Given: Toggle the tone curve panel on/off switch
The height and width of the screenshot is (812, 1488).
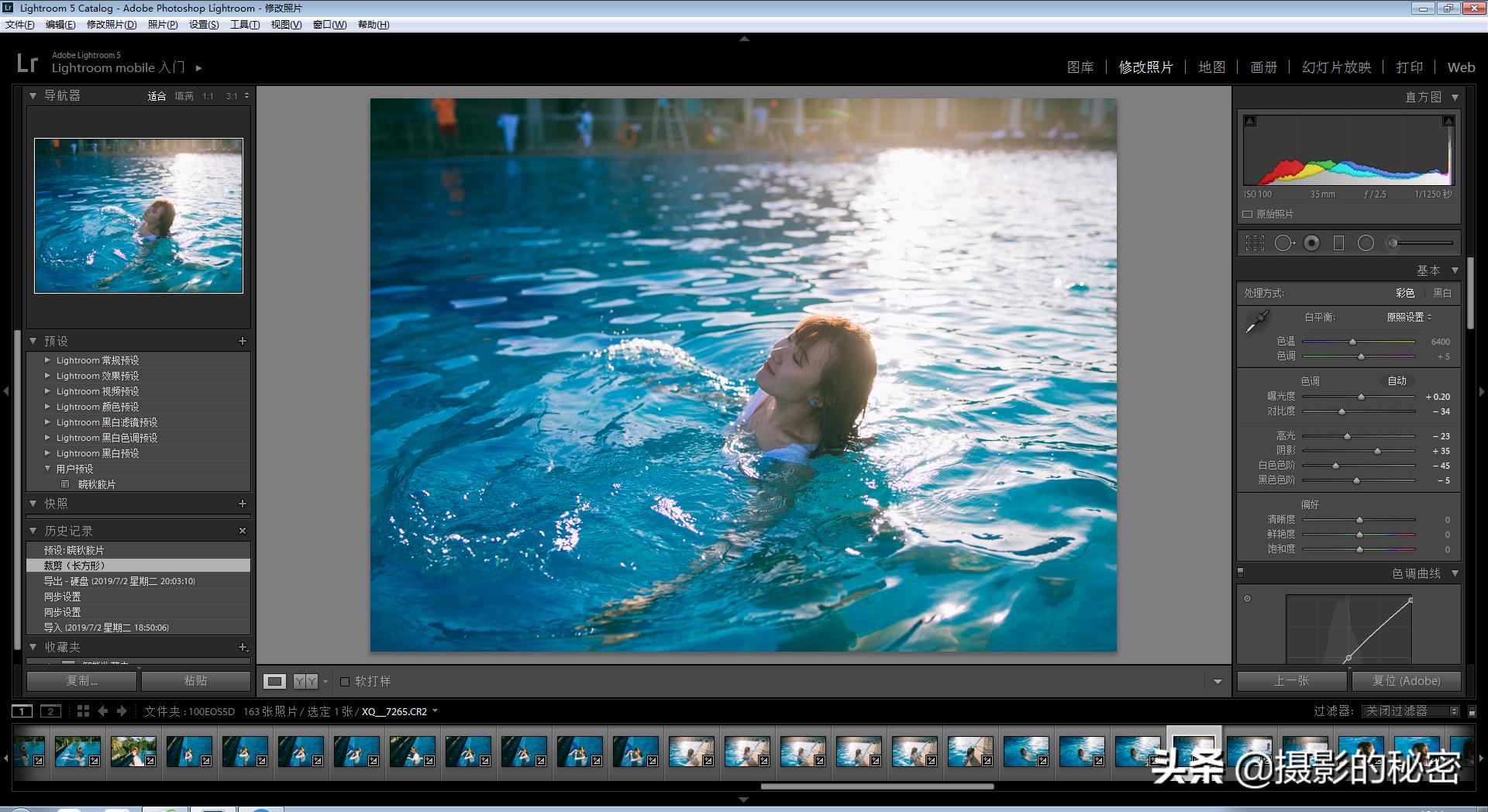Looking at the screenshot, I should point(1240,573).
